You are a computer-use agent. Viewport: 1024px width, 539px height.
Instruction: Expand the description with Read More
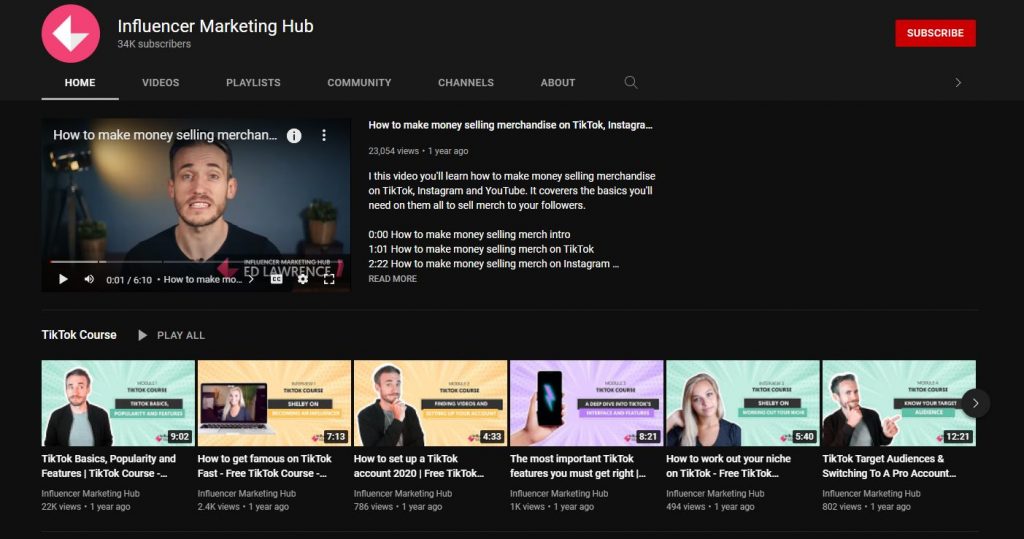(392, 279)
